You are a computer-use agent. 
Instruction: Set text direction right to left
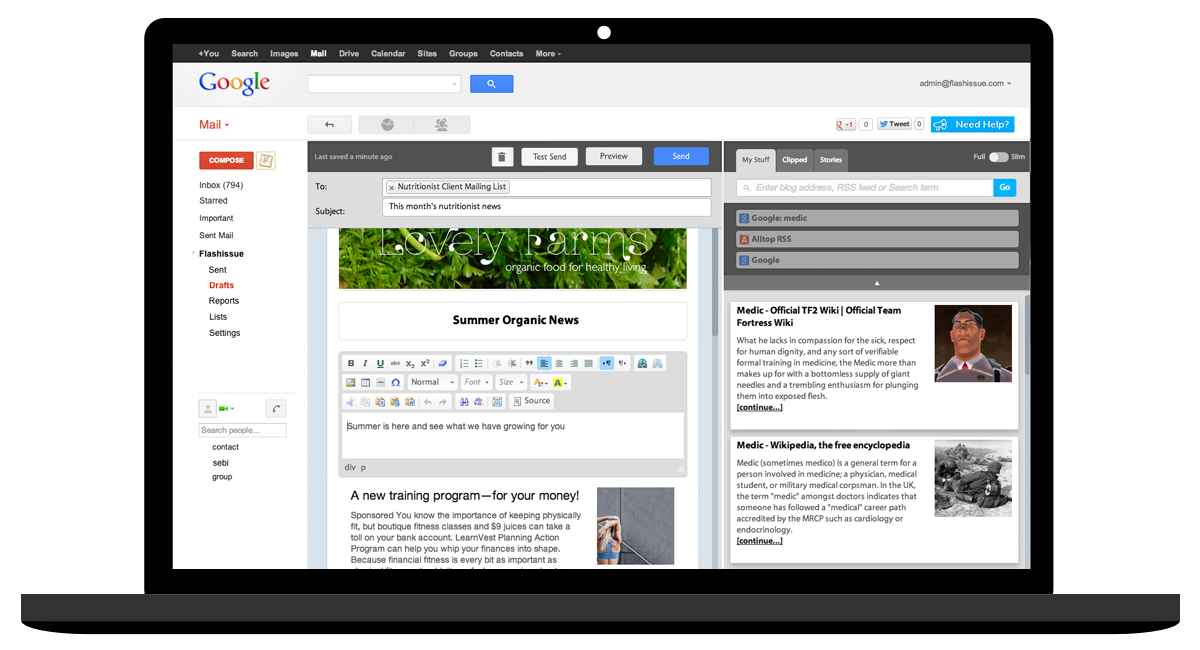[x=622, y=363]
